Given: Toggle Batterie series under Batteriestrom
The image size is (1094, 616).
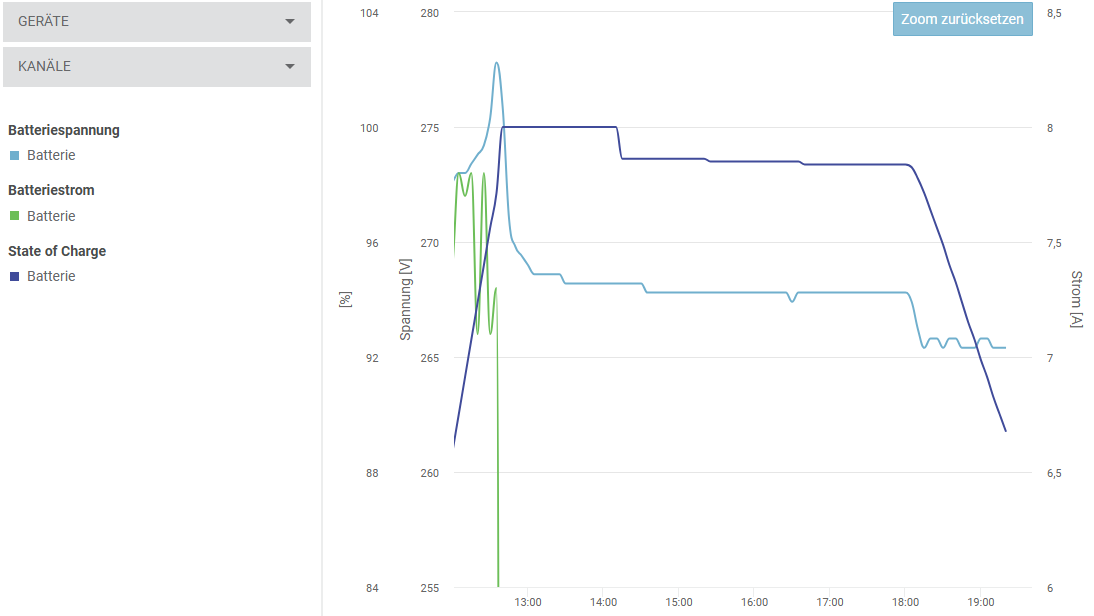Looking at the screenshot, I should point(51,216).
